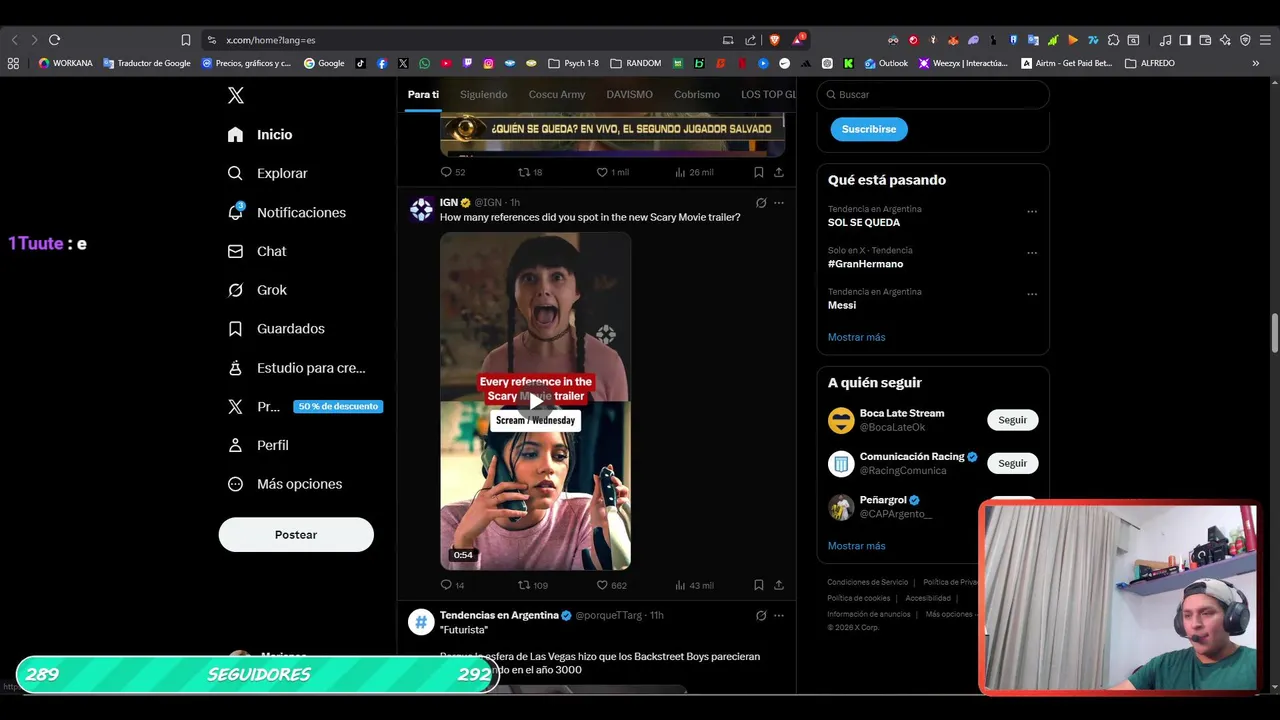Click Mostrar más under A quién seguir
The height and width of the screenshot is (720, 1280).
click(856, 546)
